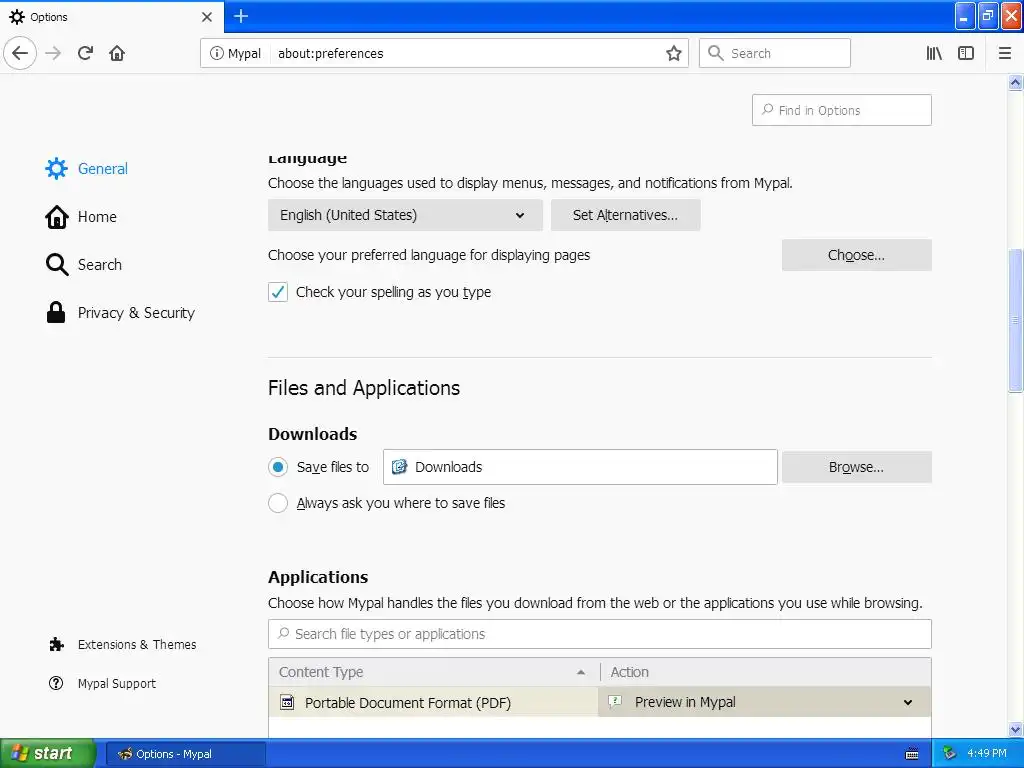Open Extensions & Themes
1024x768 pixels.
coord(122,645)
